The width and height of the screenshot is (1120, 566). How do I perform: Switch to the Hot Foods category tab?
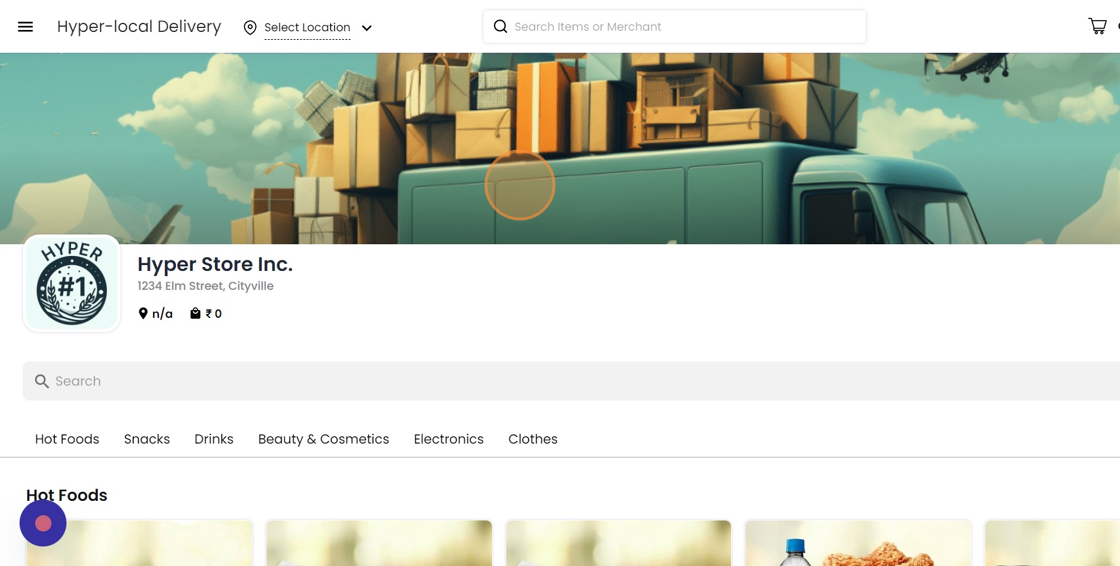67,439
